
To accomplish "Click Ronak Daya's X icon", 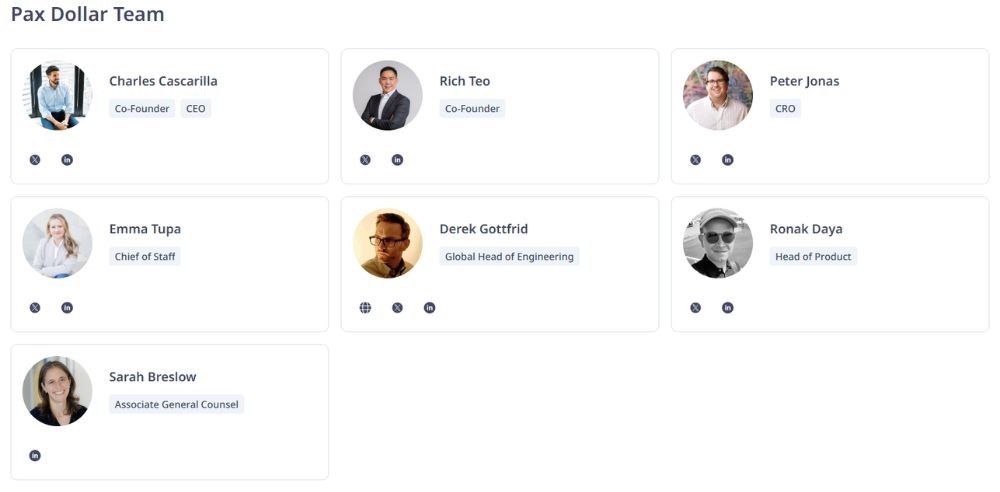I will point(695,308).
